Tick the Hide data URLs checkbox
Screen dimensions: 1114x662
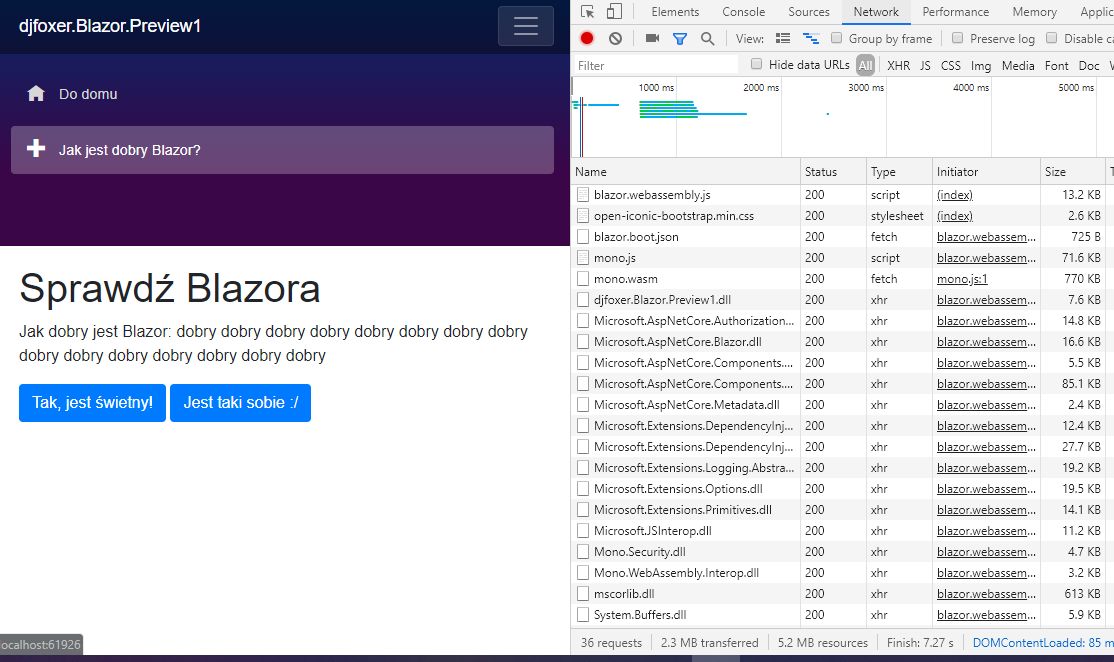coord(757,64)
